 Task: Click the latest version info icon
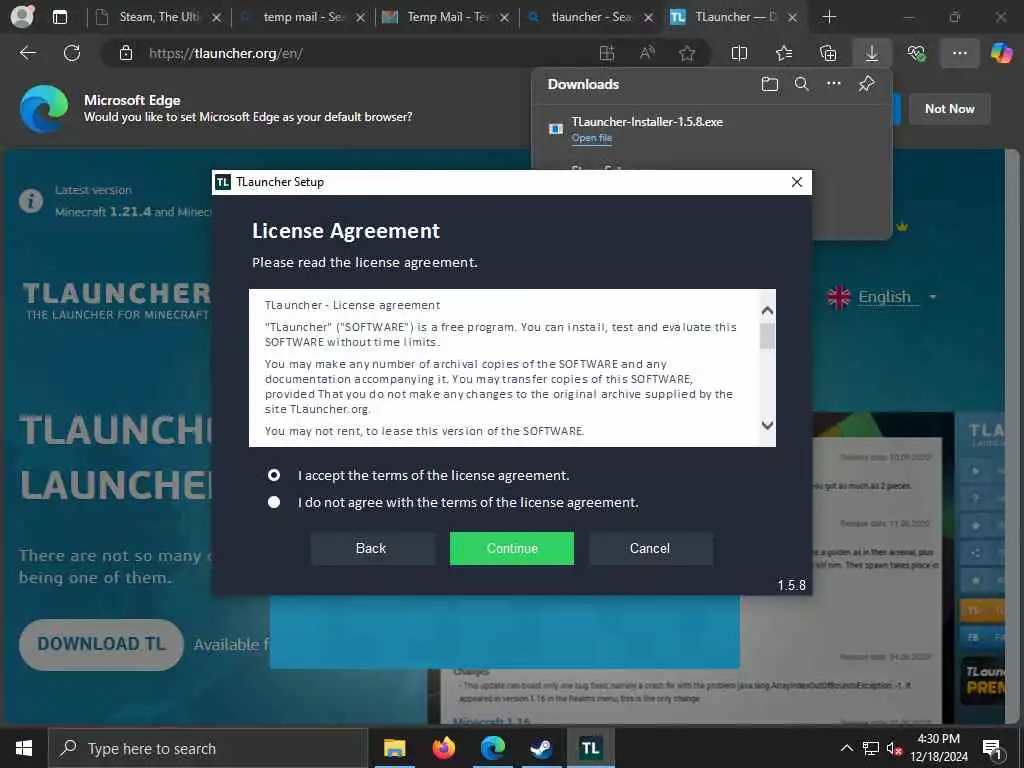(31, 200)
